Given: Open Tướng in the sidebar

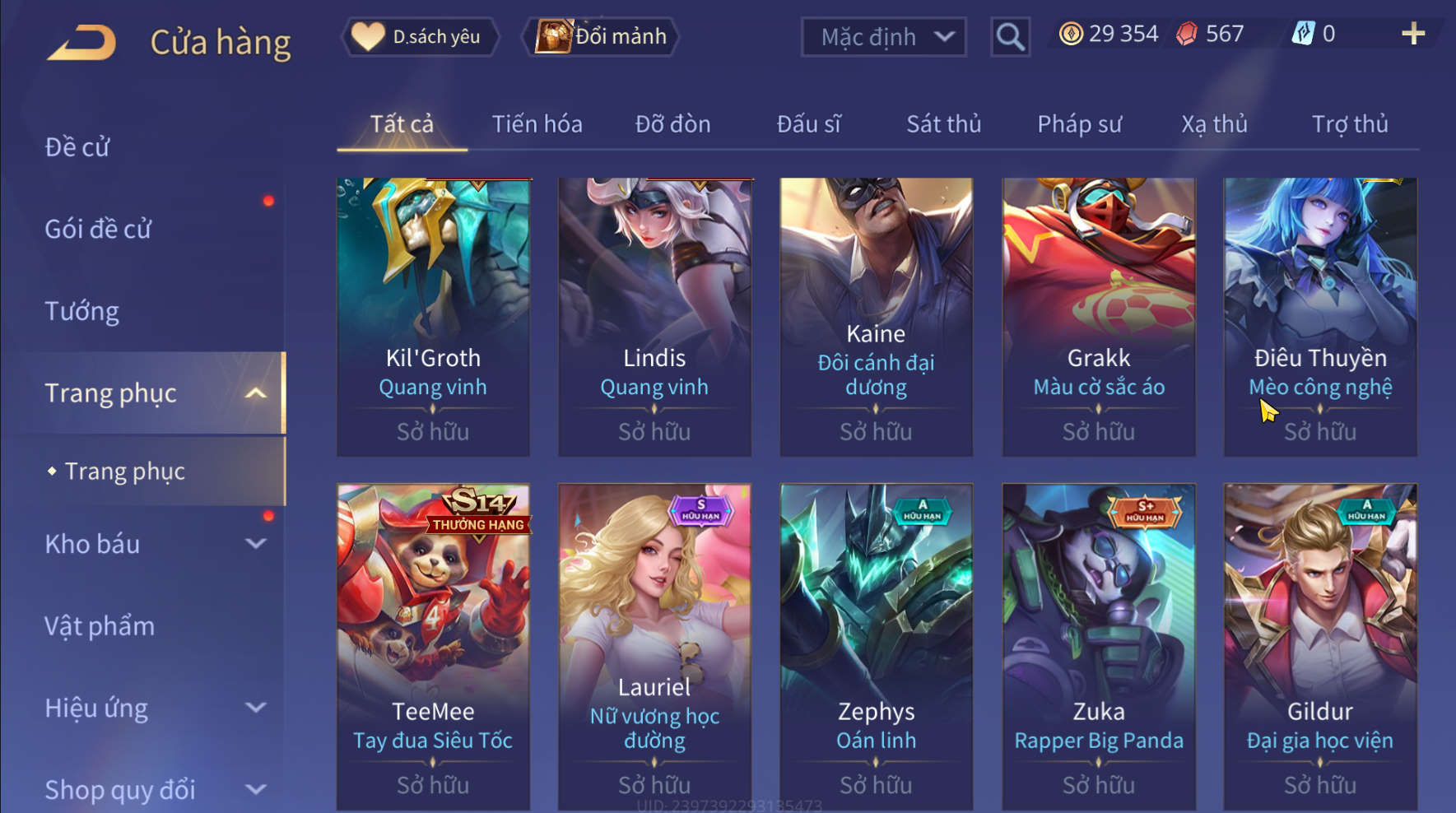Looking at the screenshot, I should [81, 311].
